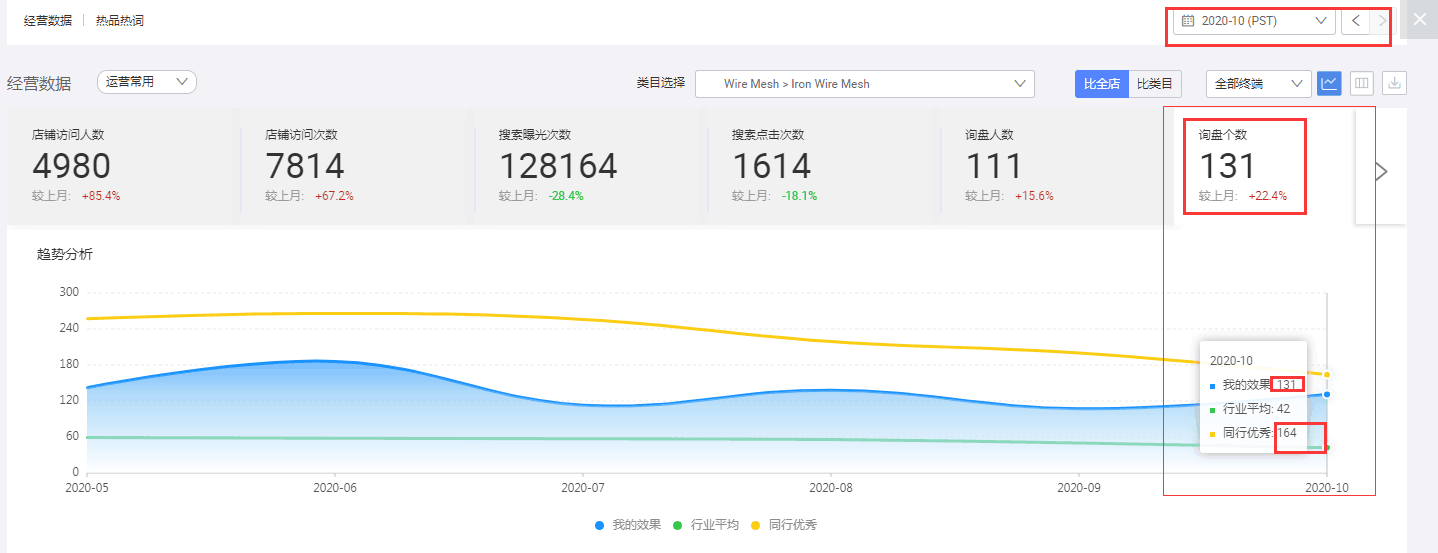The width and height of the screenshot is (1438, 553).
Task: Select 比类目 comparison toggle
Action: pyautogui.click(x=1154, y=84)
